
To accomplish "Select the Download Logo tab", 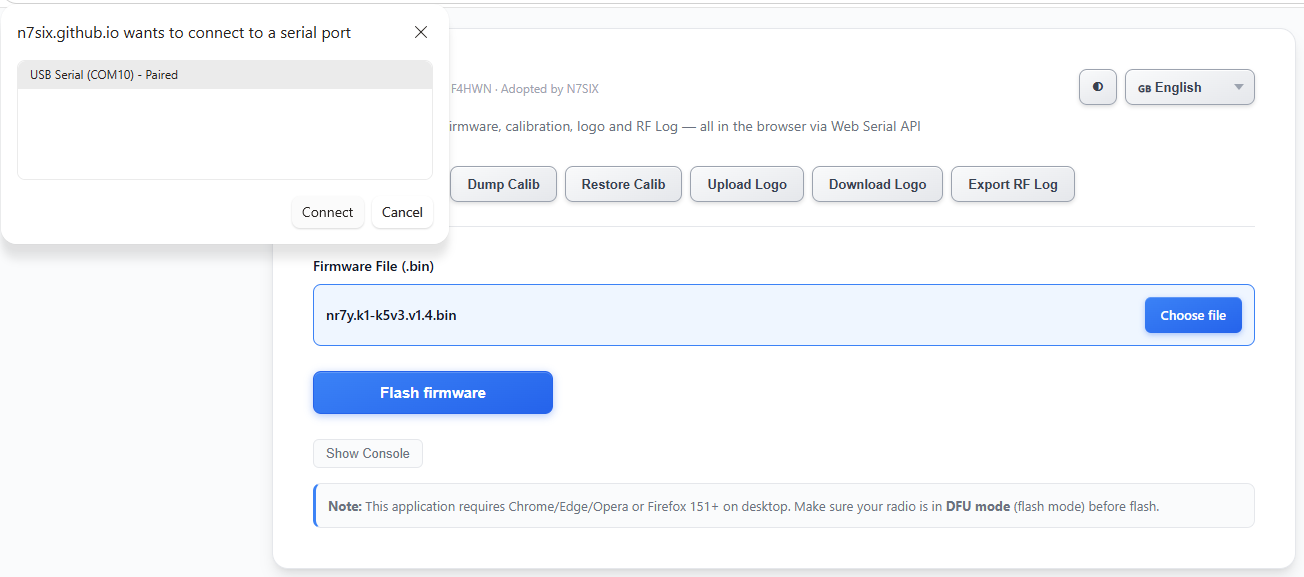I will pos(878,184).
